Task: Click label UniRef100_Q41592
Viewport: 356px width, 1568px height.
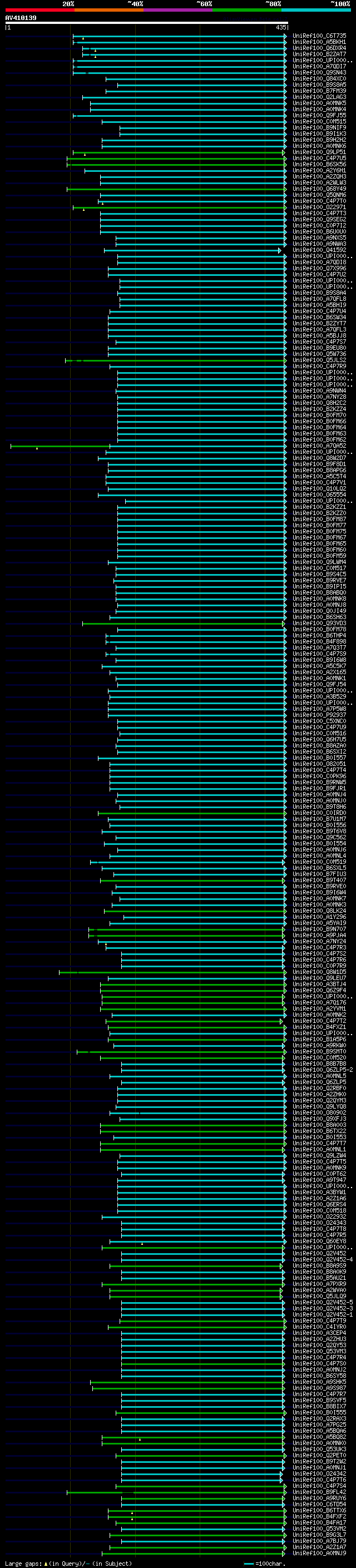Action: [x=319, y=250]
